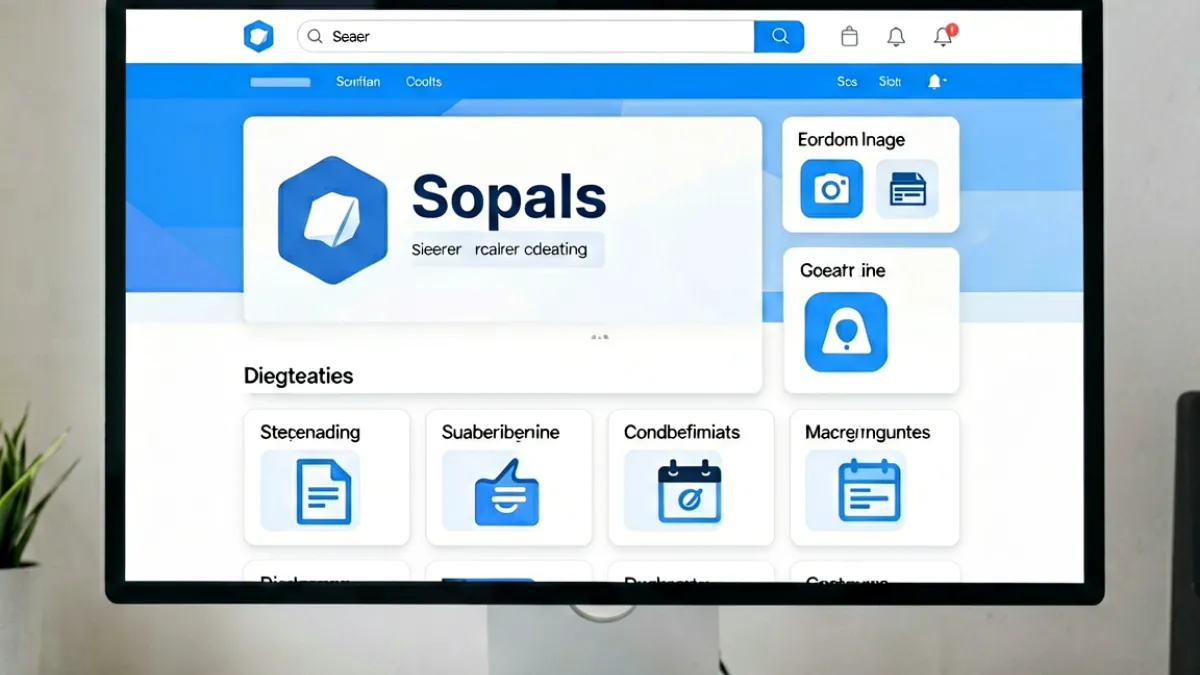The width and height of the screenshot is (1200, 675).
Task: Open the bell icon under Goeatr ine
Action: (845, 332)
